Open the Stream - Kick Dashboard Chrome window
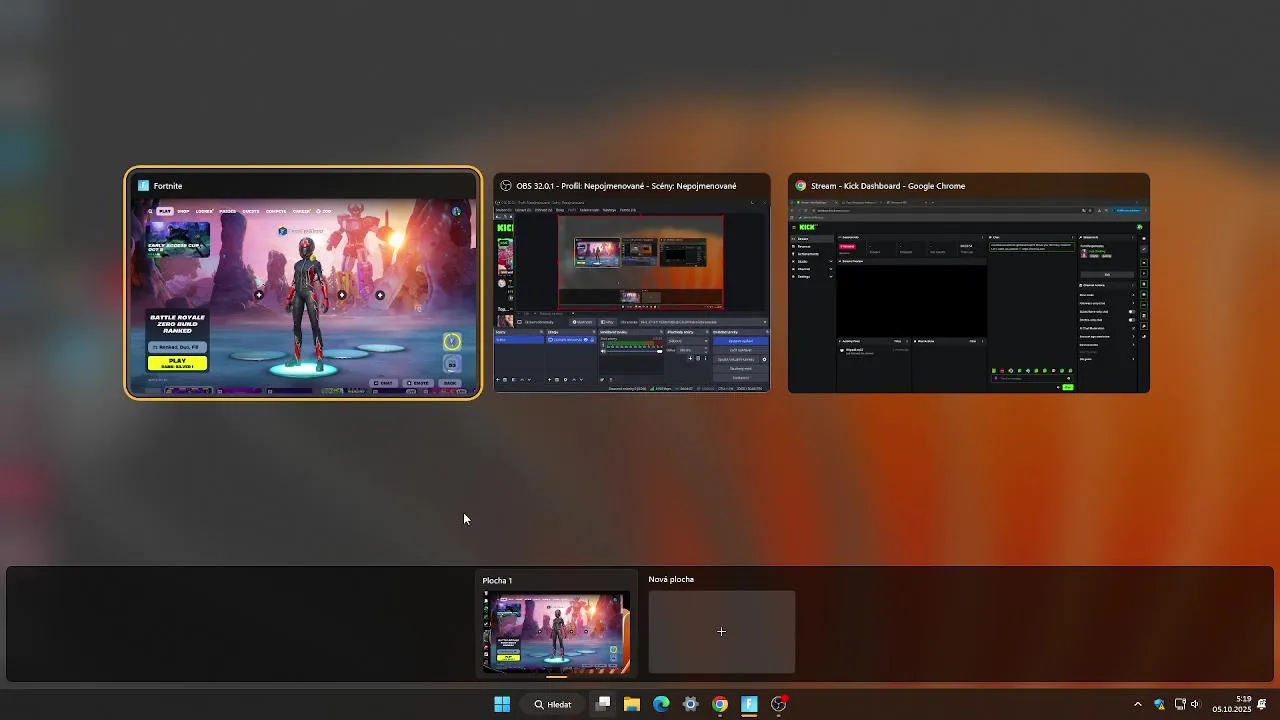 coord(969,284)
